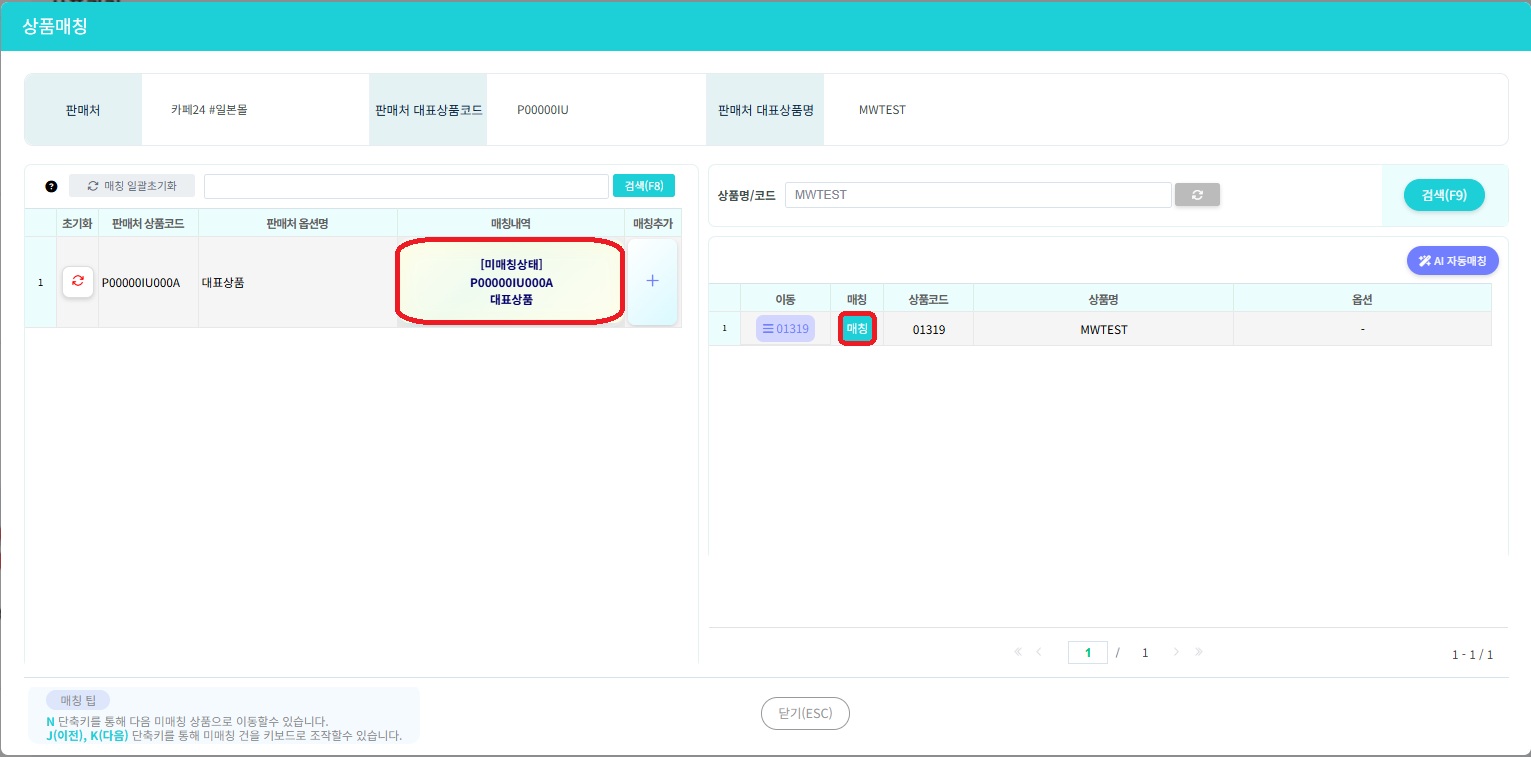
Task: Click 매칭 일괄초기화 button
Action: coord(132,186)
